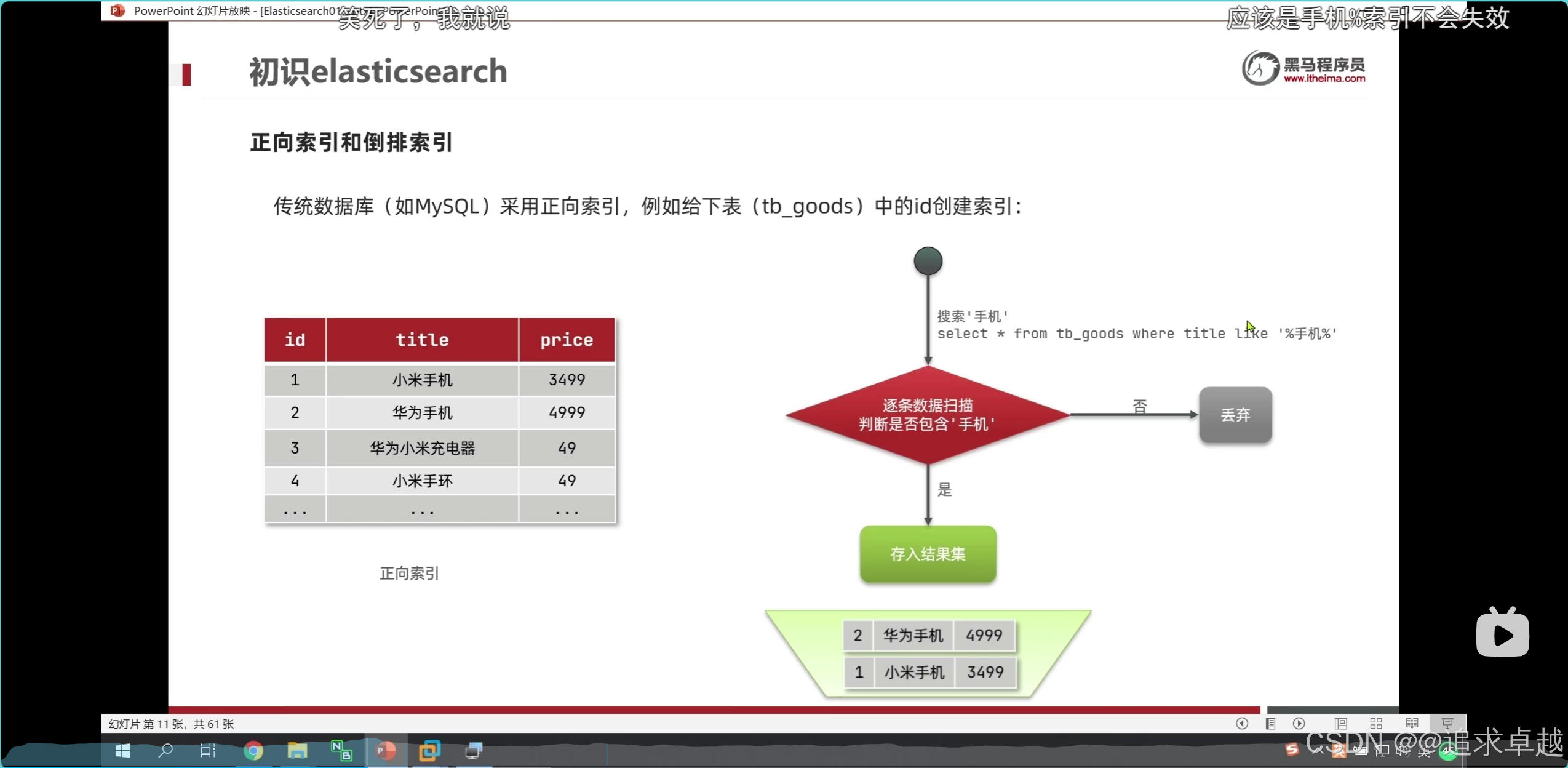The image size is (1568, 768).
Task: Select Slide Show view icon in status bar
Action: [x=1447, y=724]
